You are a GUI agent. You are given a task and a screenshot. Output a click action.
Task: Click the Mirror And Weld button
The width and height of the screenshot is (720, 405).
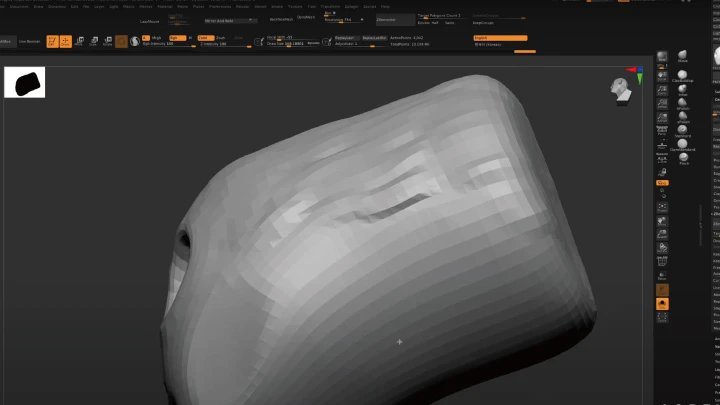click(x=230, y=21)
